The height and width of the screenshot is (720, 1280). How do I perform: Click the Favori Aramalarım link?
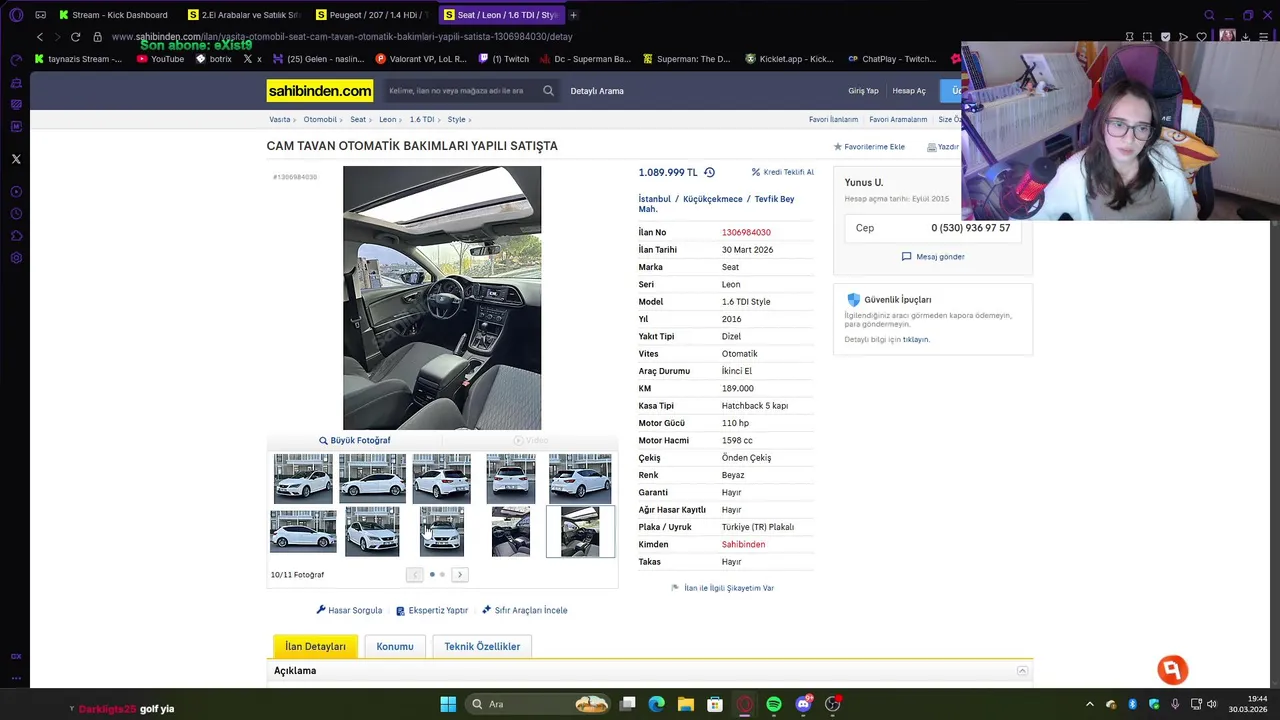click(898, 119)
